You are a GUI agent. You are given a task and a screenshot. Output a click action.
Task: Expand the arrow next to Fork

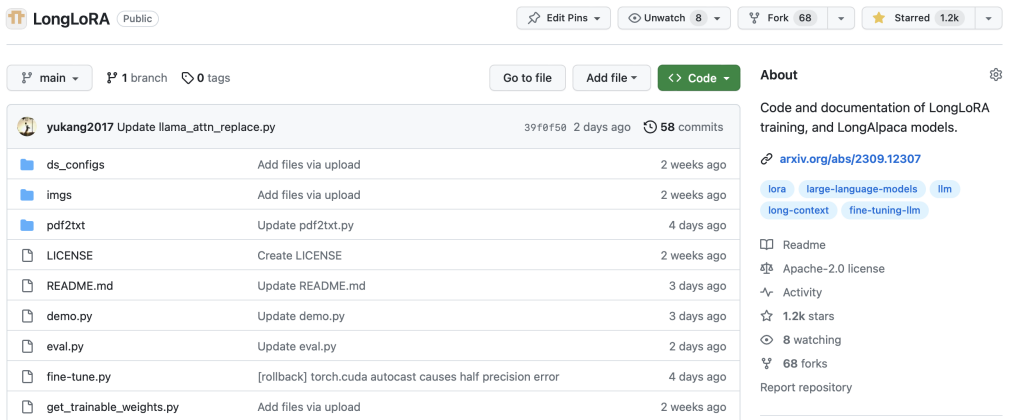point(840,18)
